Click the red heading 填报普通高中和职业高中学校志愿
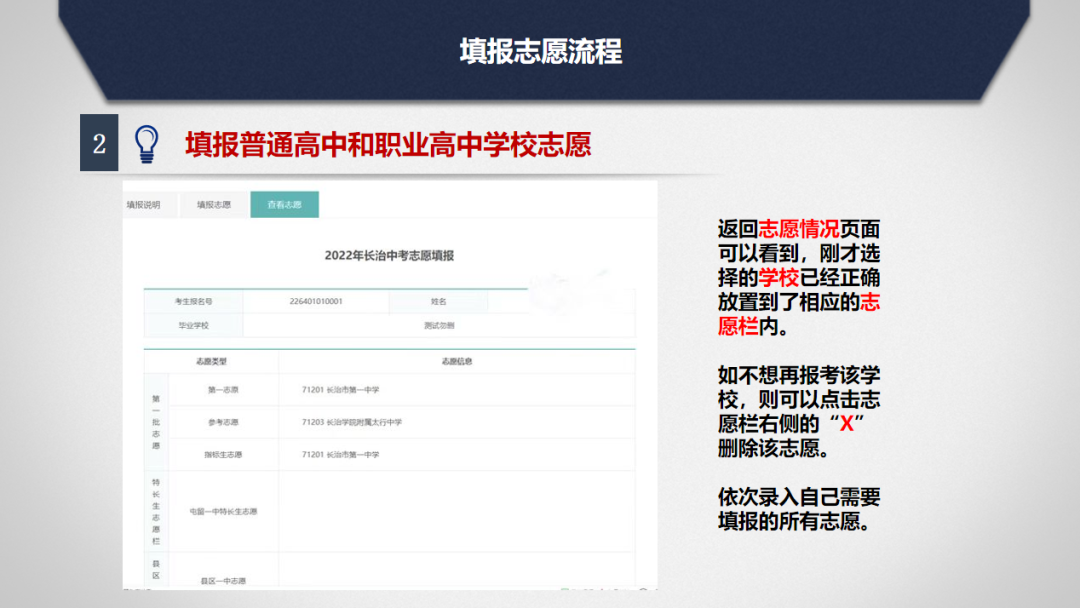 point(388,145)
